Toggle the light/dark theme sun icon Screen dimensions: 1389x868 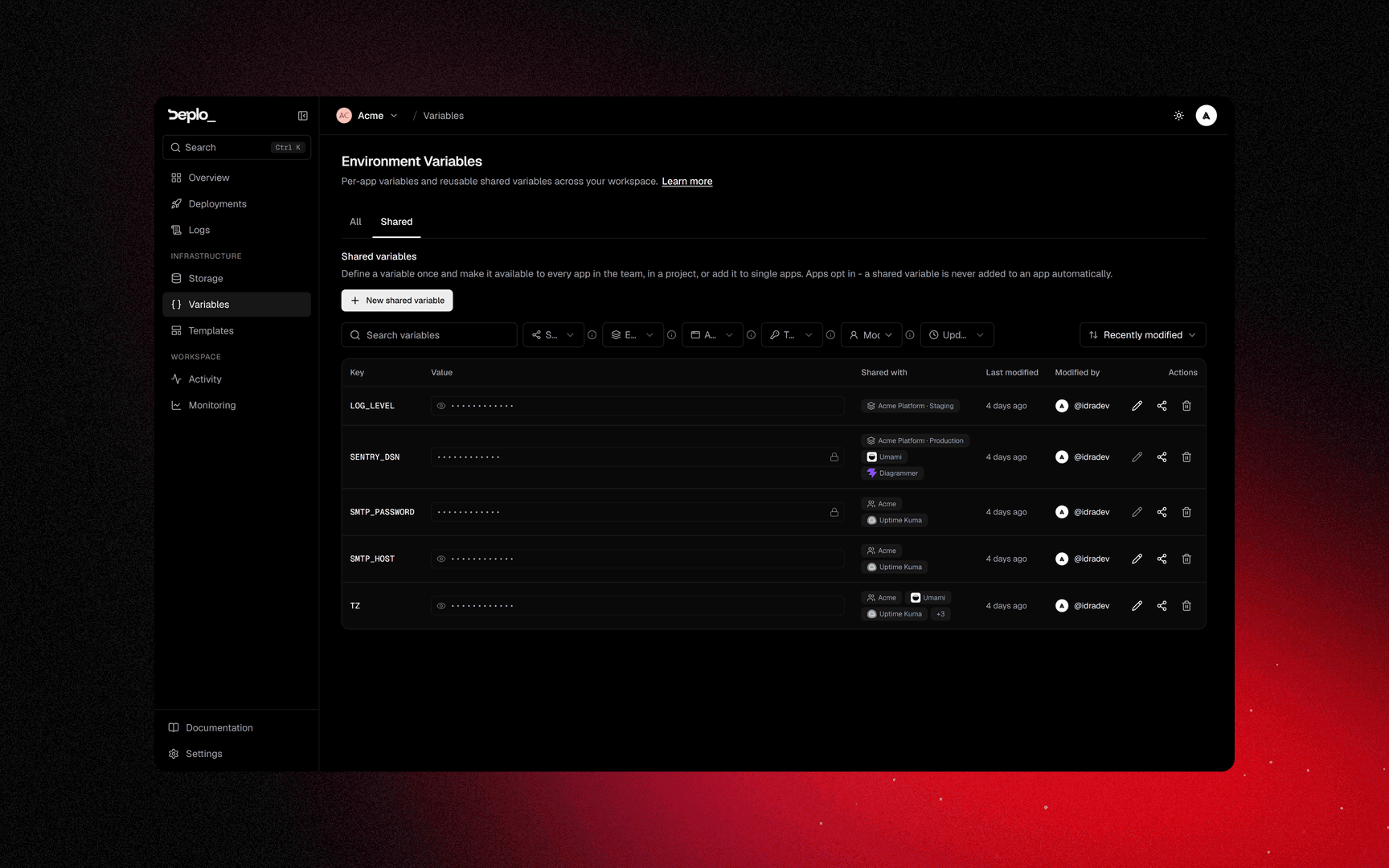pyautogui.click(x=1178, y=116)
